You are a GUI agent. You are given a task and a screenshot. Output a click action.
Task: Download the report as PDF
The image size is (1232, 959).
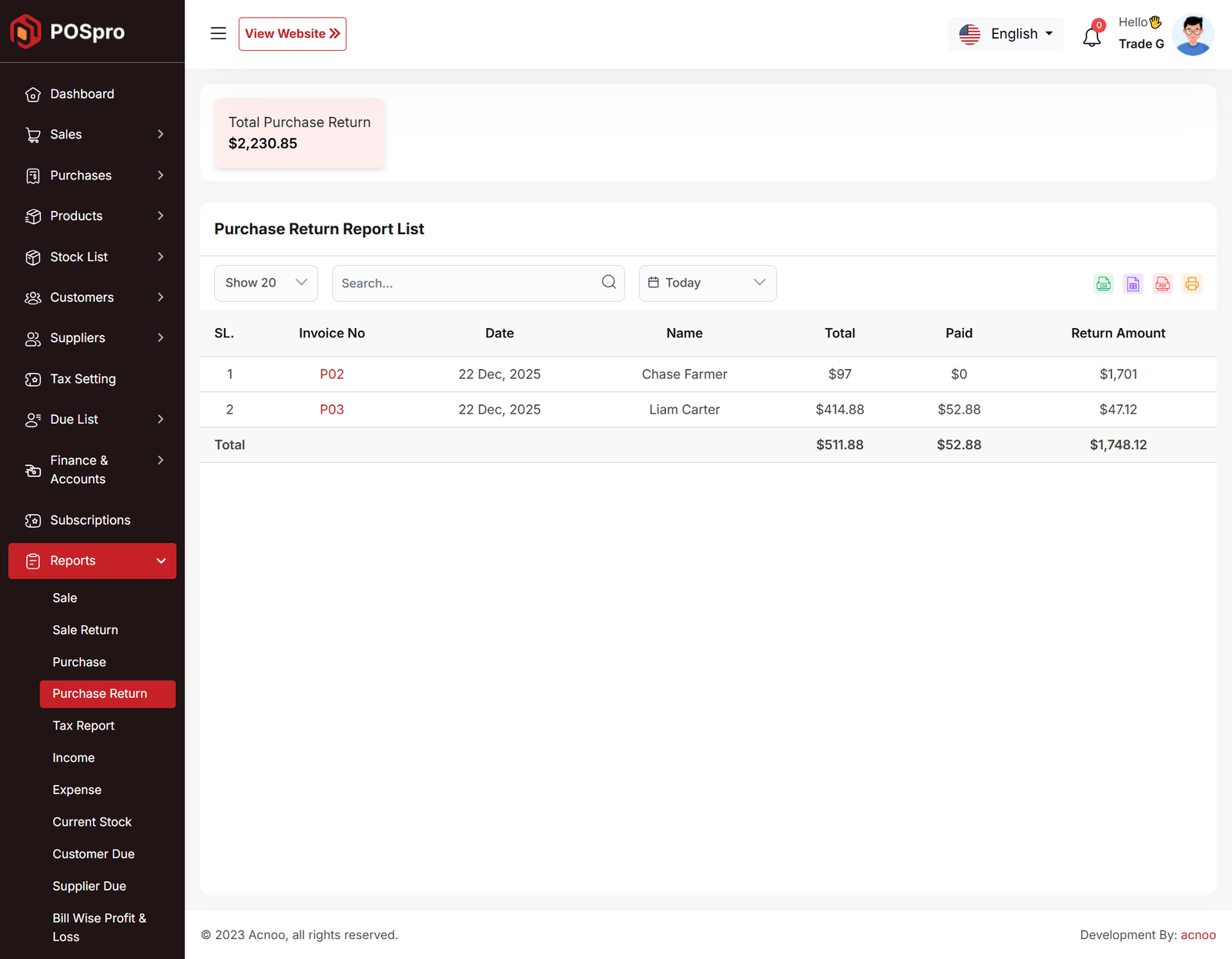pos(1162,283)
